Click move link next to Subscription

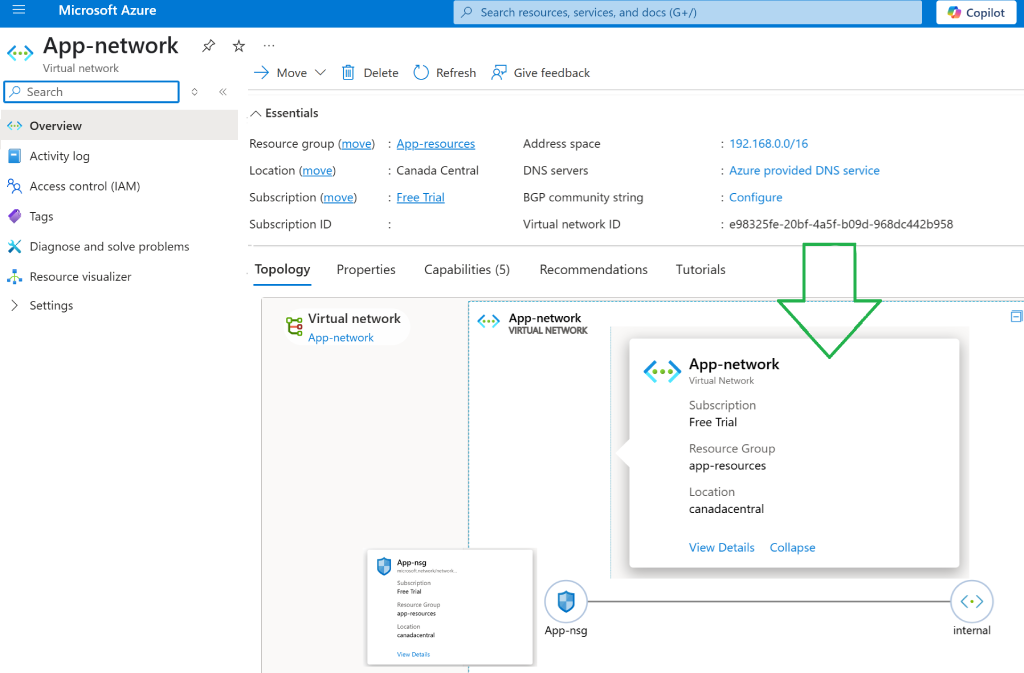point(338,197)
